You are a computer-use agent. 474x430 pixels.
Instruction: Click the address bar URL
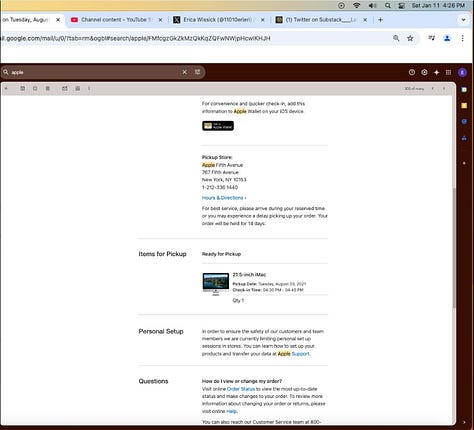click(135, 38)
